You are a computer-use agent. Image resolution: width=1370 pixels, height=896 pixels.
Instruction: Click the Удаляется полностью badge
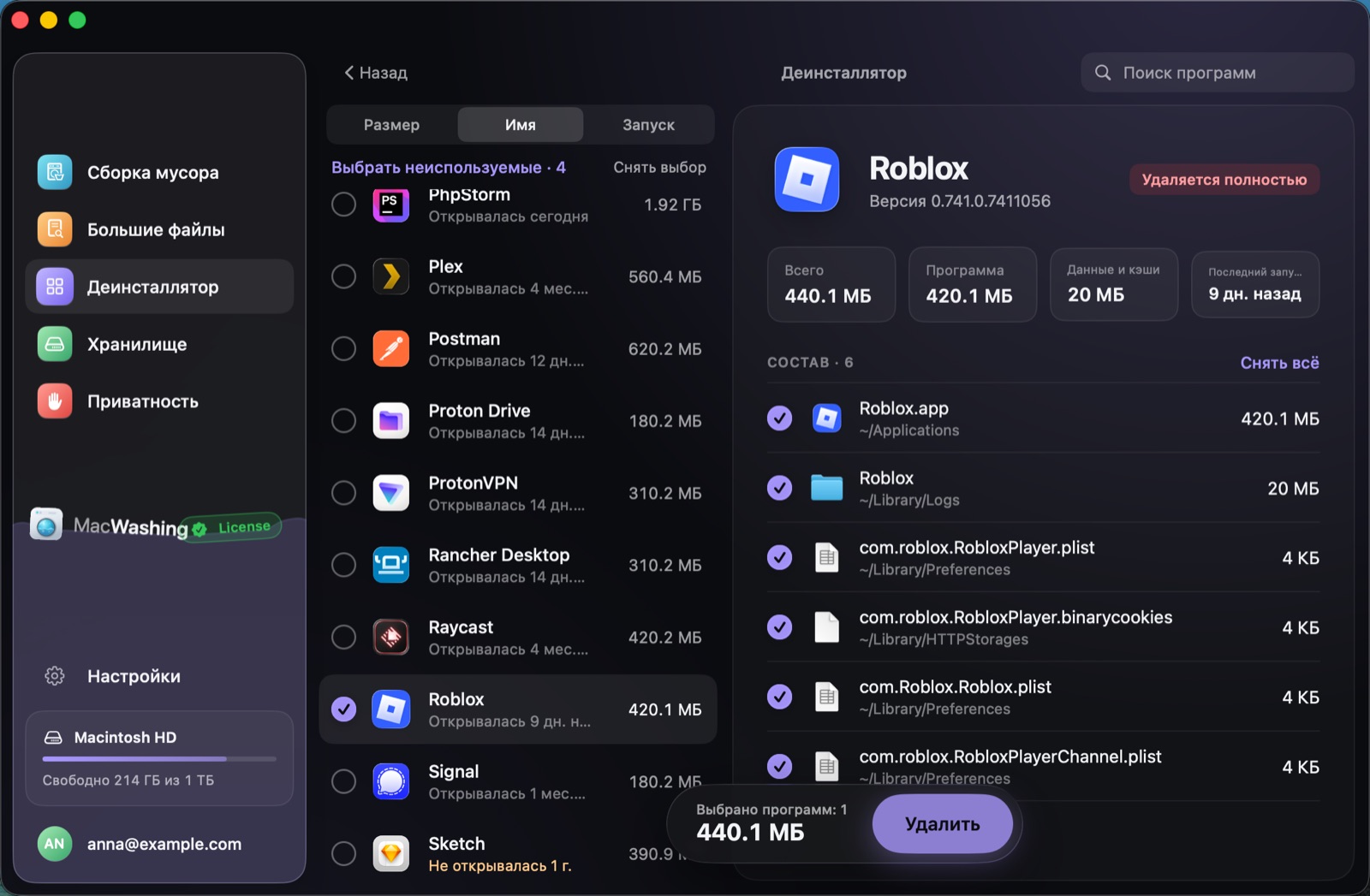point(1224,180)
